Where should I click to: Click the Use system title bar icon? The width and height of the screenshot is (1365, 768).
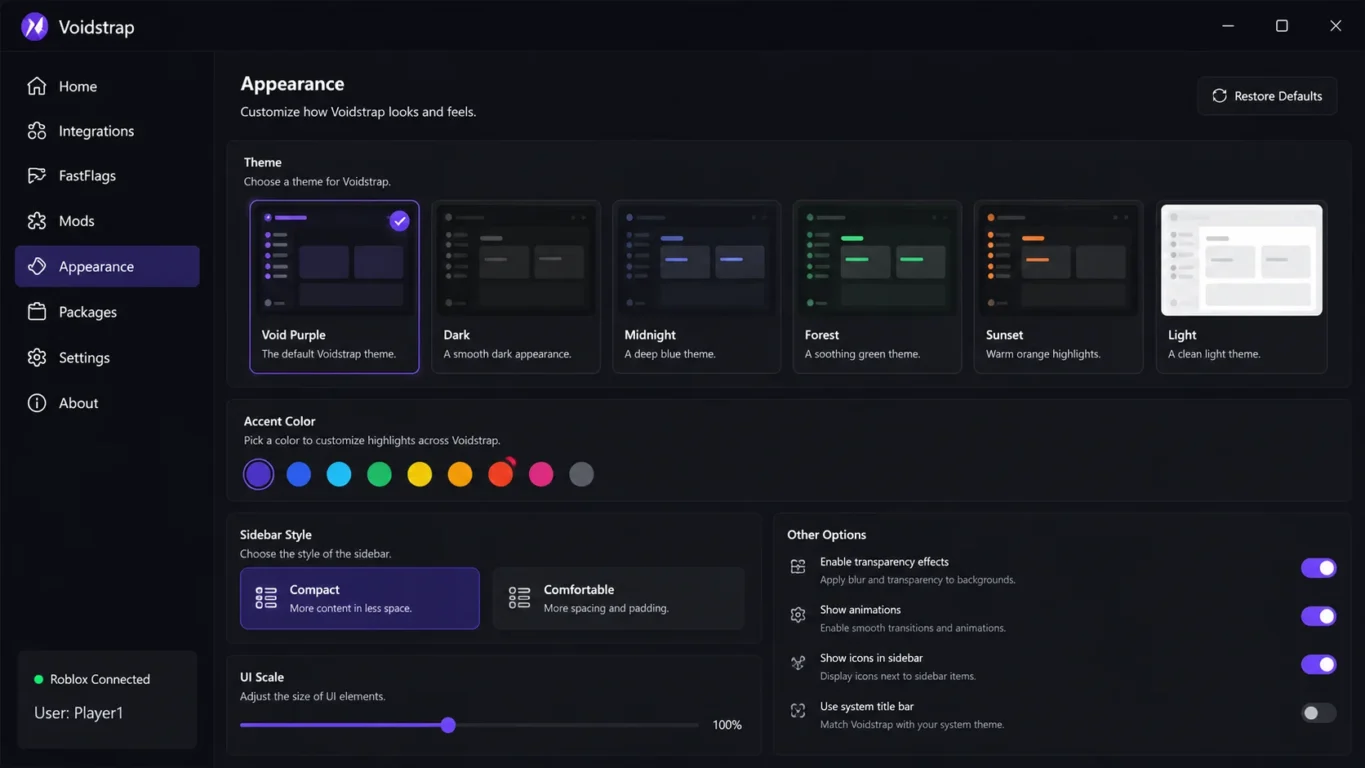pyautogui.click(x=798, y=711)
